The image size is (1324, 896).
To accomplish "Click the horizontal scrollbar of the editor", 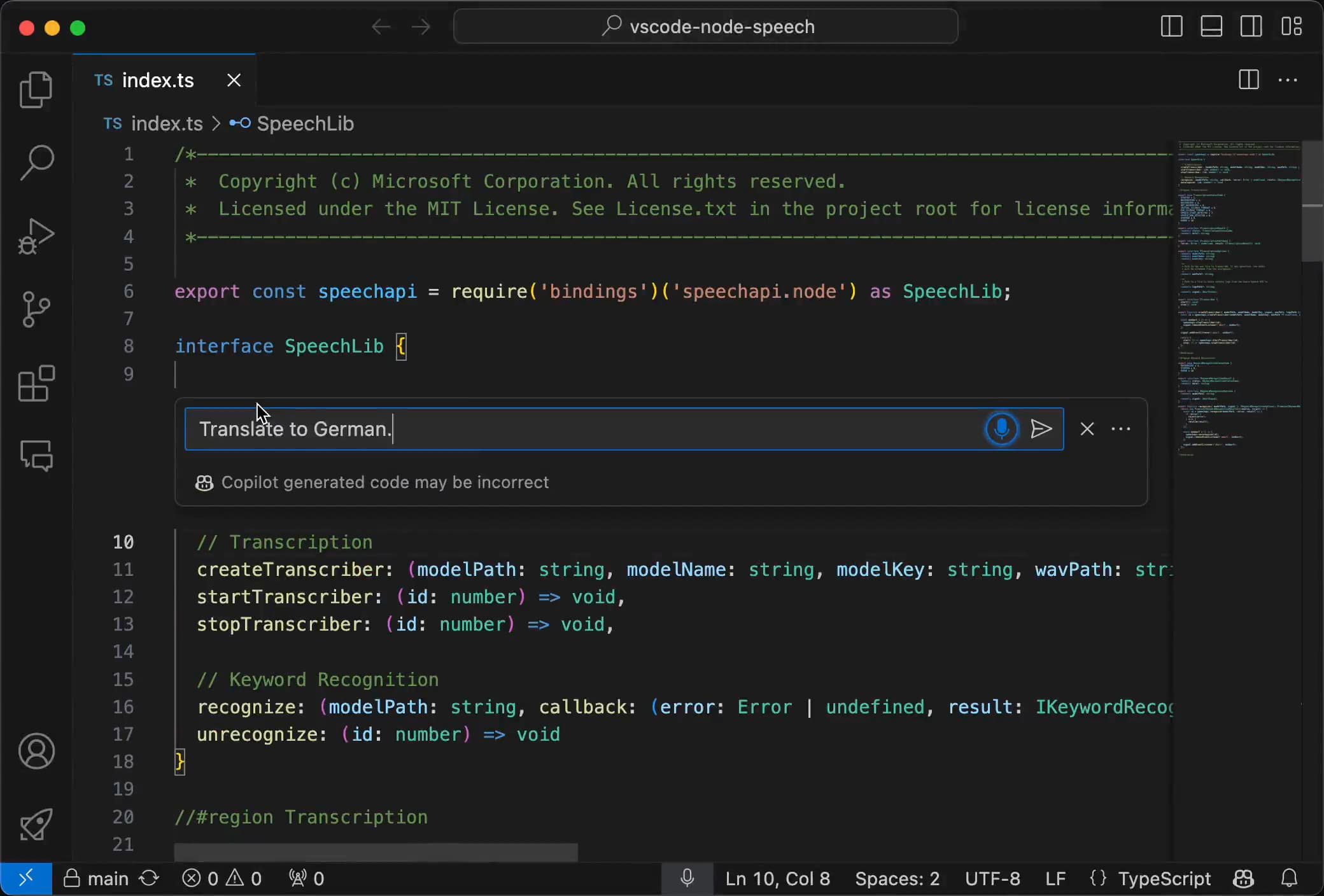I will [x=376, y=852].
